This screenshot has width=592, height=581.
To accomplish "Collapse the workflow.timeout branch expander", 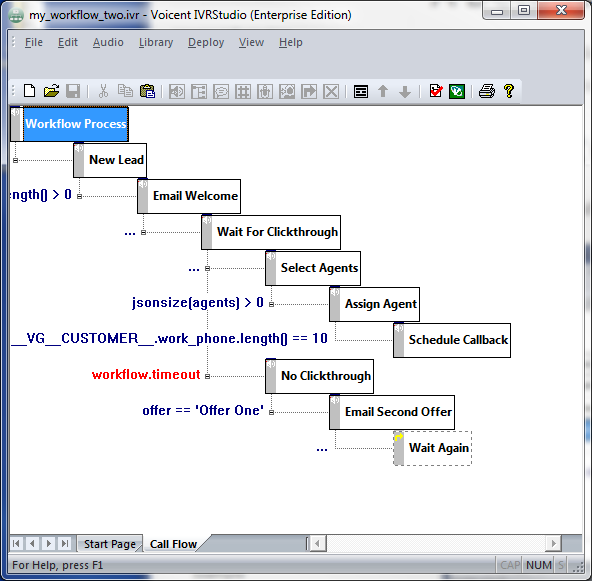I will (x=207, y=376).
